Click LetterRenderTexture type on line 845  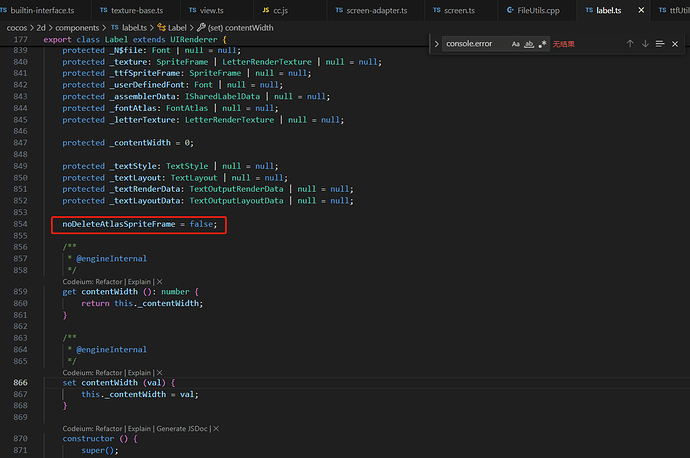[229, 120]
